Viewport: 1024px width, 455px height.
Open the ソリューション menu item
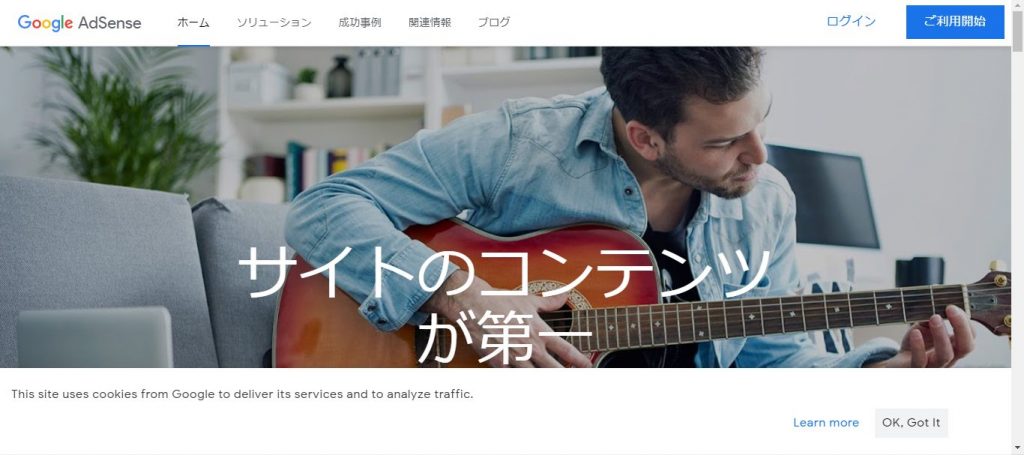[274, 22]
